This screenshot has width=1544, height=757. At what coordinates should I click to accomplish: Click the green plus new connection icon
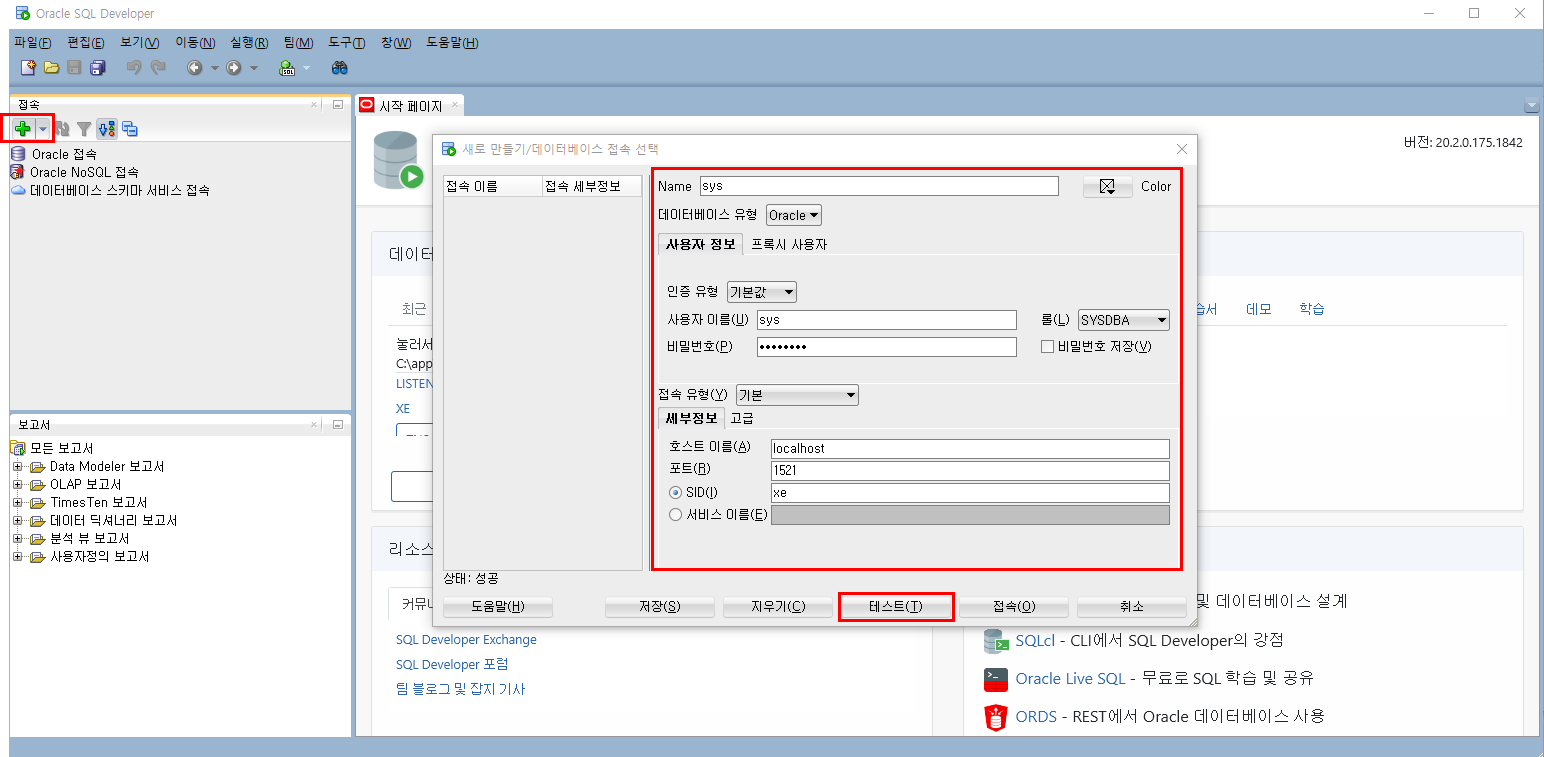pyautogui.click(x=23, y=129)
